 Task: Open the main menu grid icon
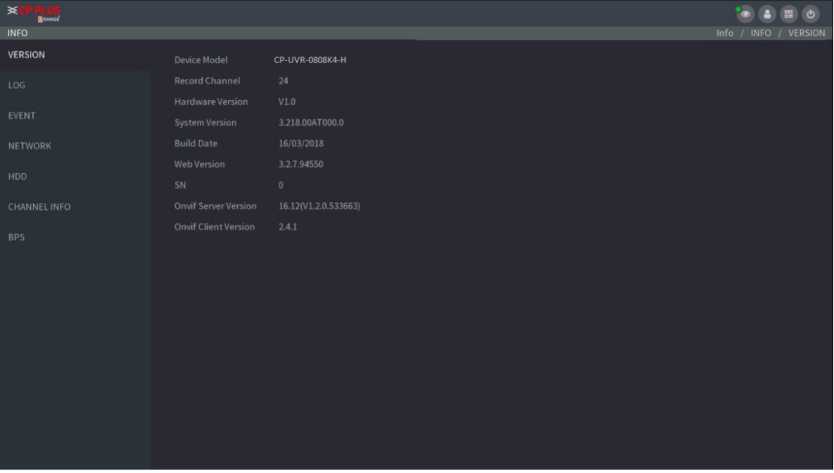point(789,14)
